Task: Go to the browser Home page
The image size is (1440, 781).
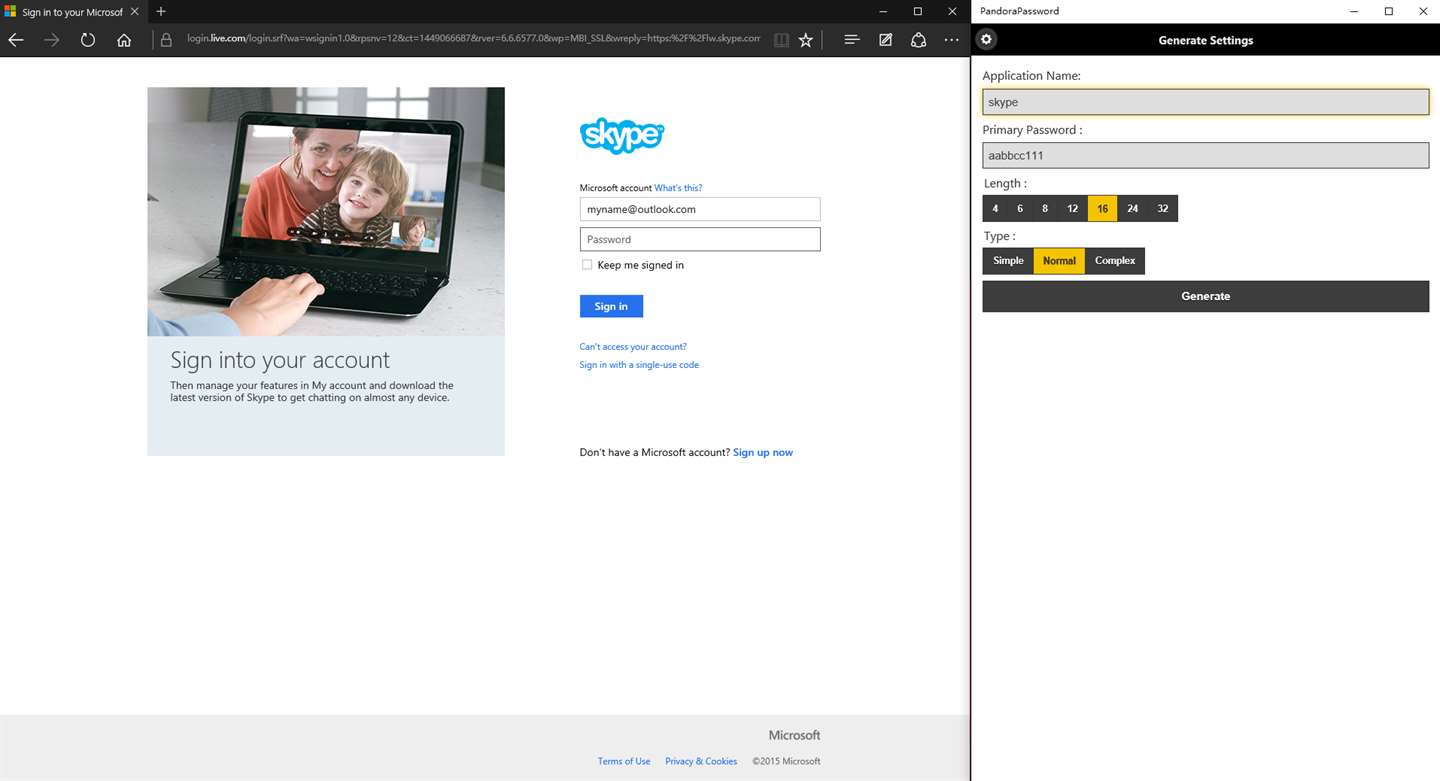Action: (x=124, y=40)
